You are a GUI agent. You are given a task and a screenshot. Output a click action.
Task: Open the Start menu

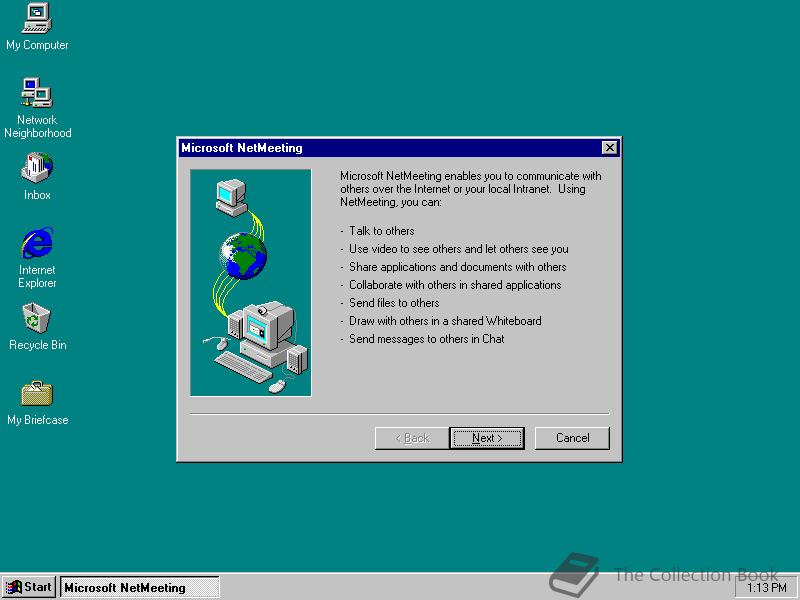point(29,587)
